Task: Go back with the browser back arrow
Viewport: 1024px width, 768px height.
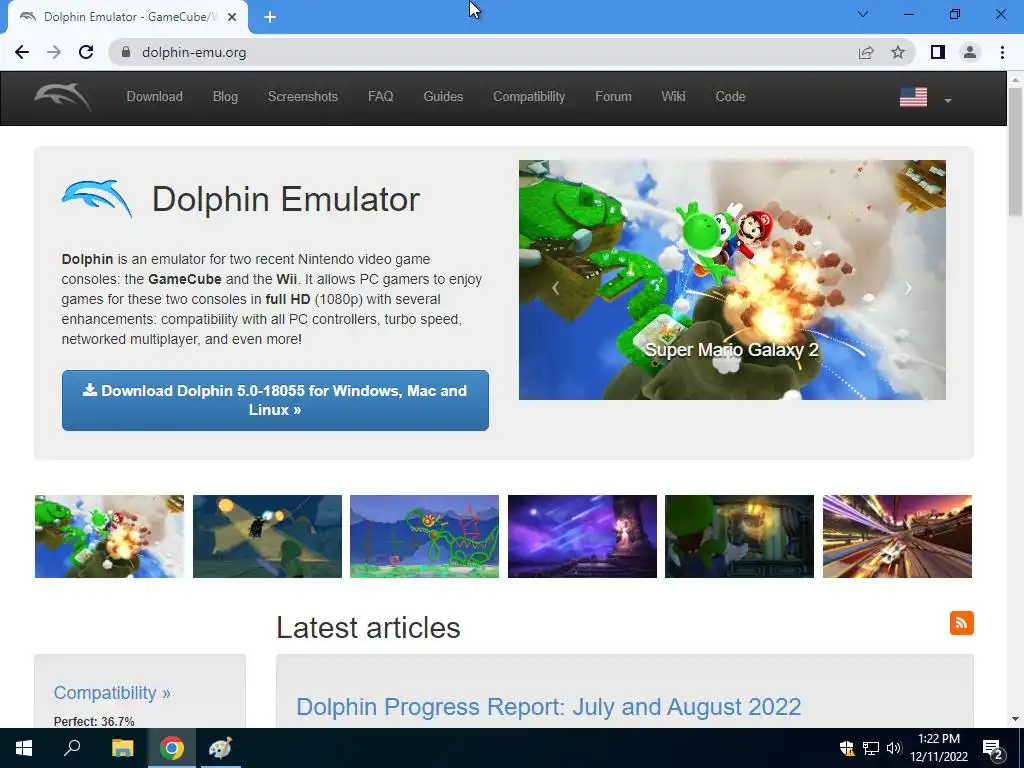Action: click(x=22, y=52)
